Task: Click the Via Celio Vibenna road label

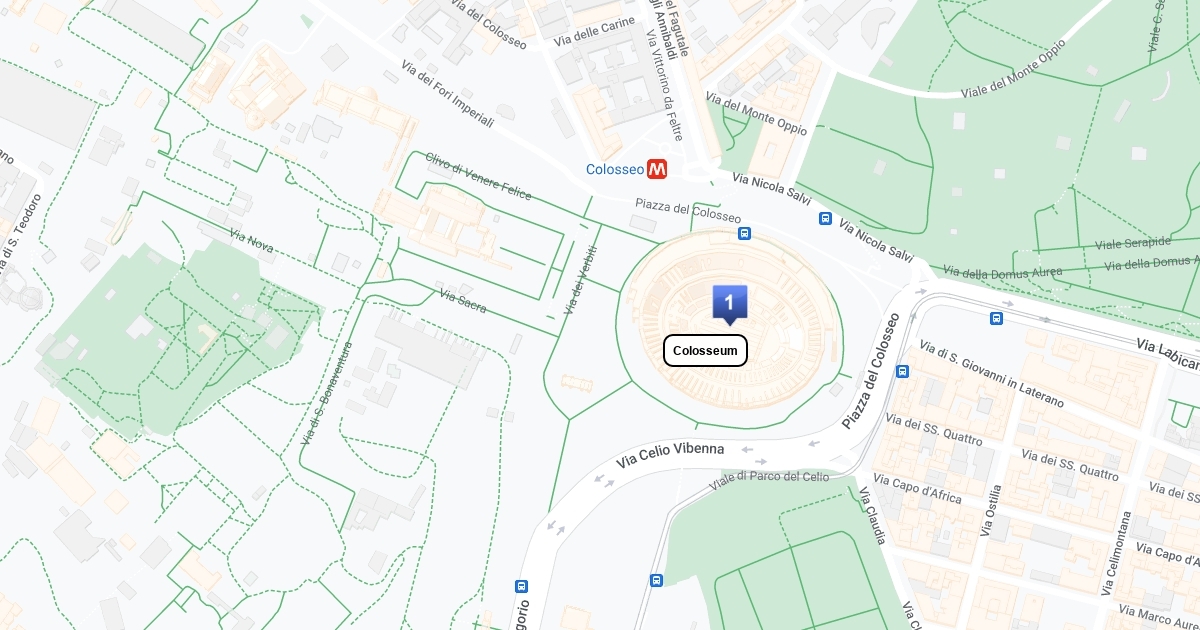Action: [670, 455]
